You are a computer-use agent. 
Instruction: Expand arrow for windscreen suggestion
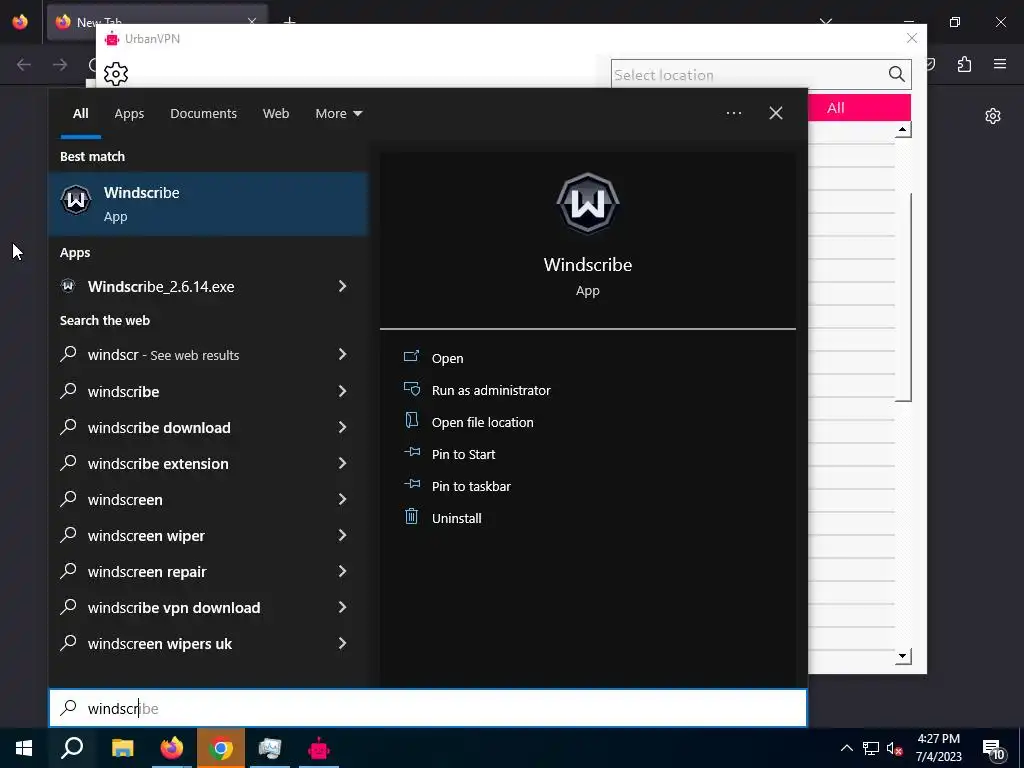[342, 499]
